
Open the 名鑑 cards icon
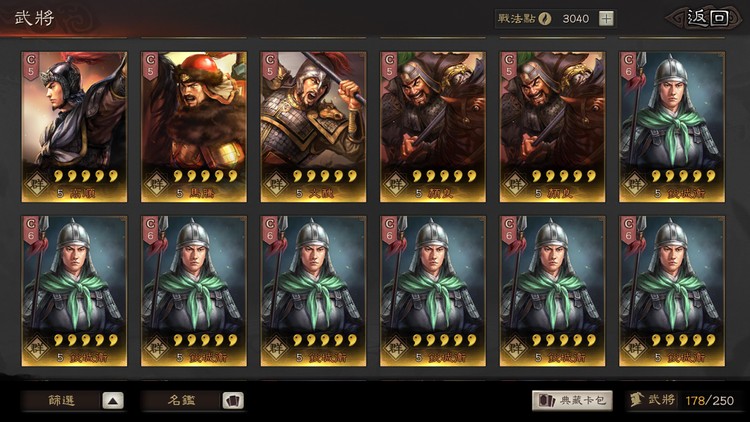point(233,400)
